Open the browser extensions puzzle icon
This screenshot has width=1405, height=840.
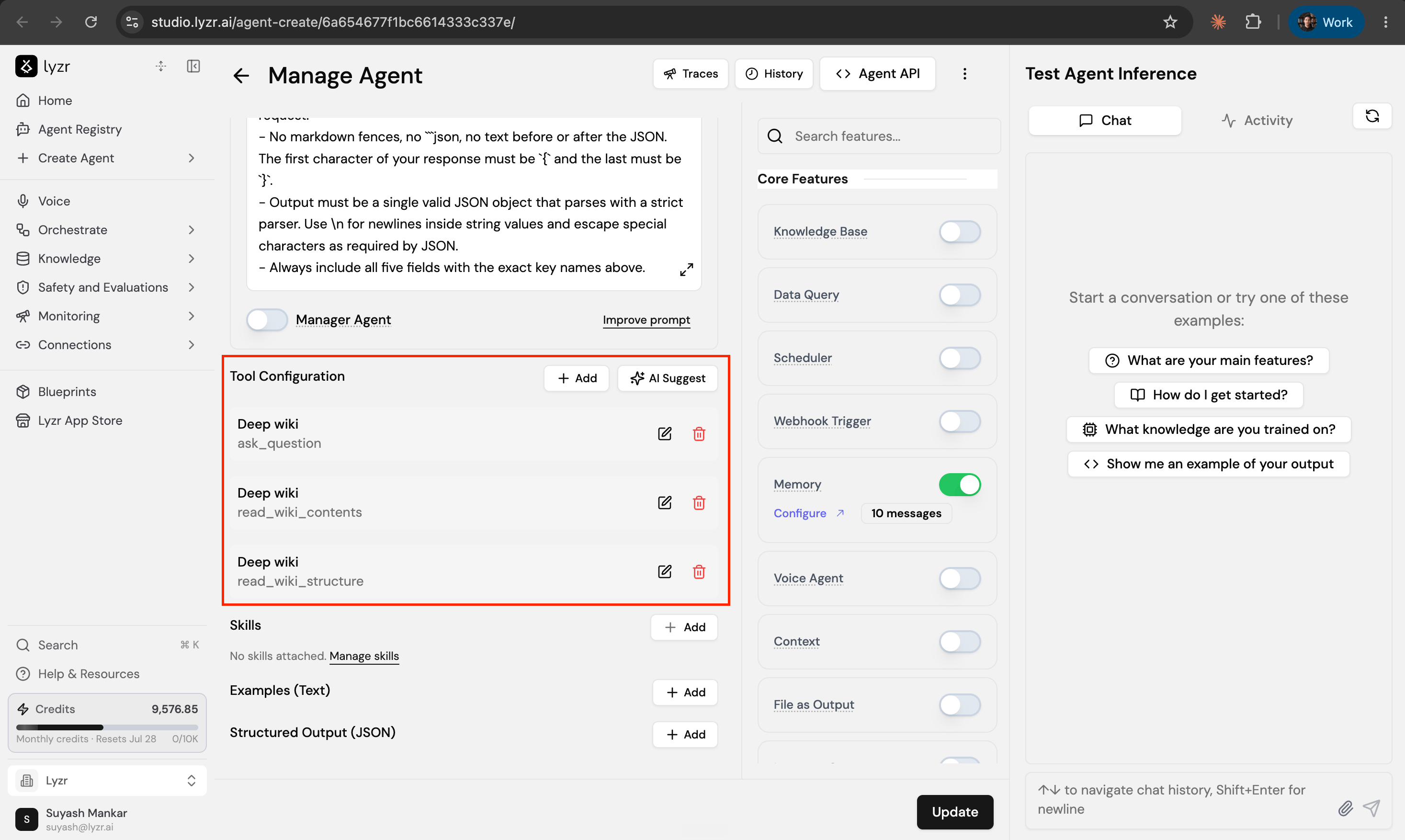click(1253, 22)
